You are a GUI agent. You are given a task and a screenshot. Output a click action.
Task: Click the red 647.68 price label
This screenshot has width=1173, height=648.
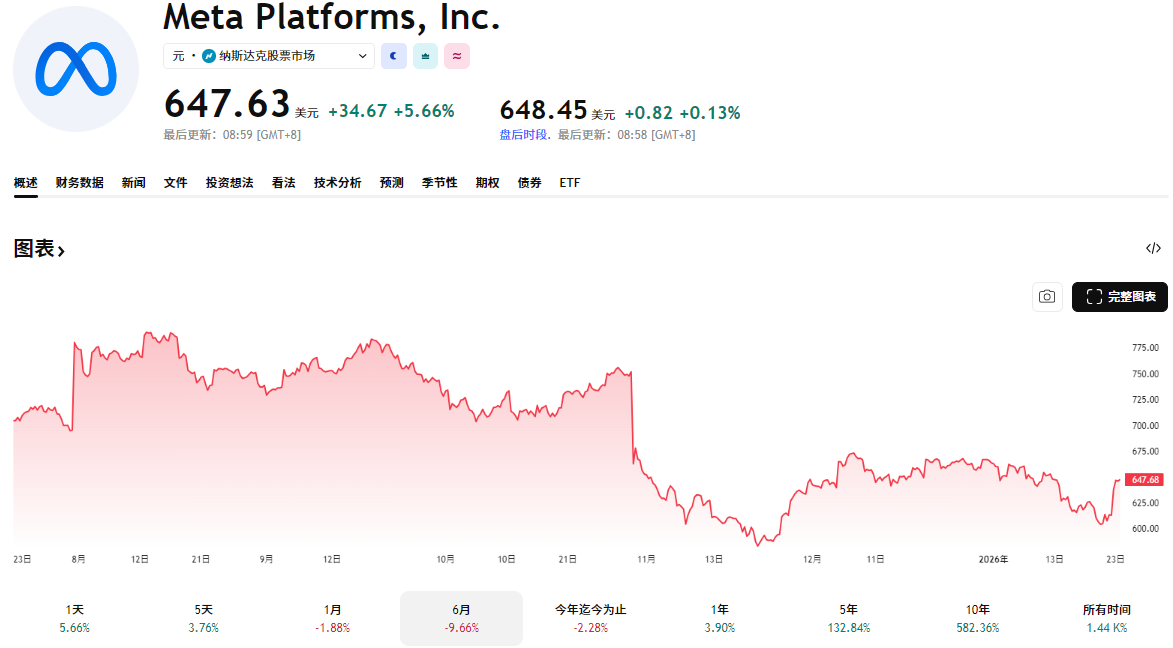(x=1144, y=480)
